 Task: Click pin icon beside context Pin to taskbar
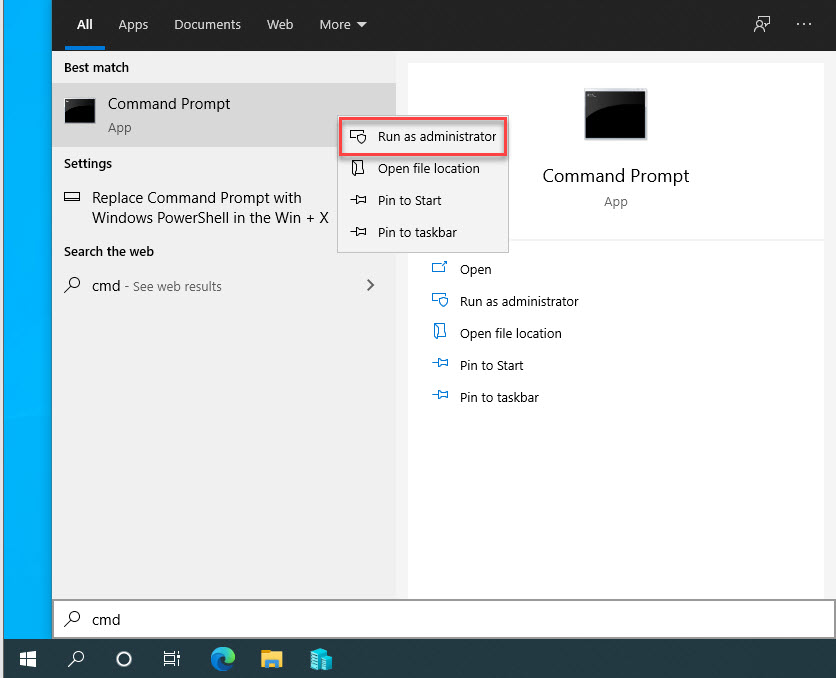click(x=358, y=232)
